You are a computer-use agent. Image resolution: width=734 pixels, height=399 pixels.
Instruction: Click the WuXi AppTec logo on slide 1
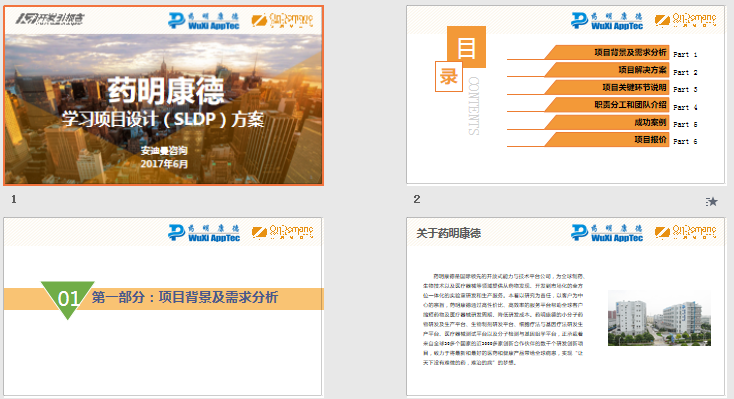204,21
